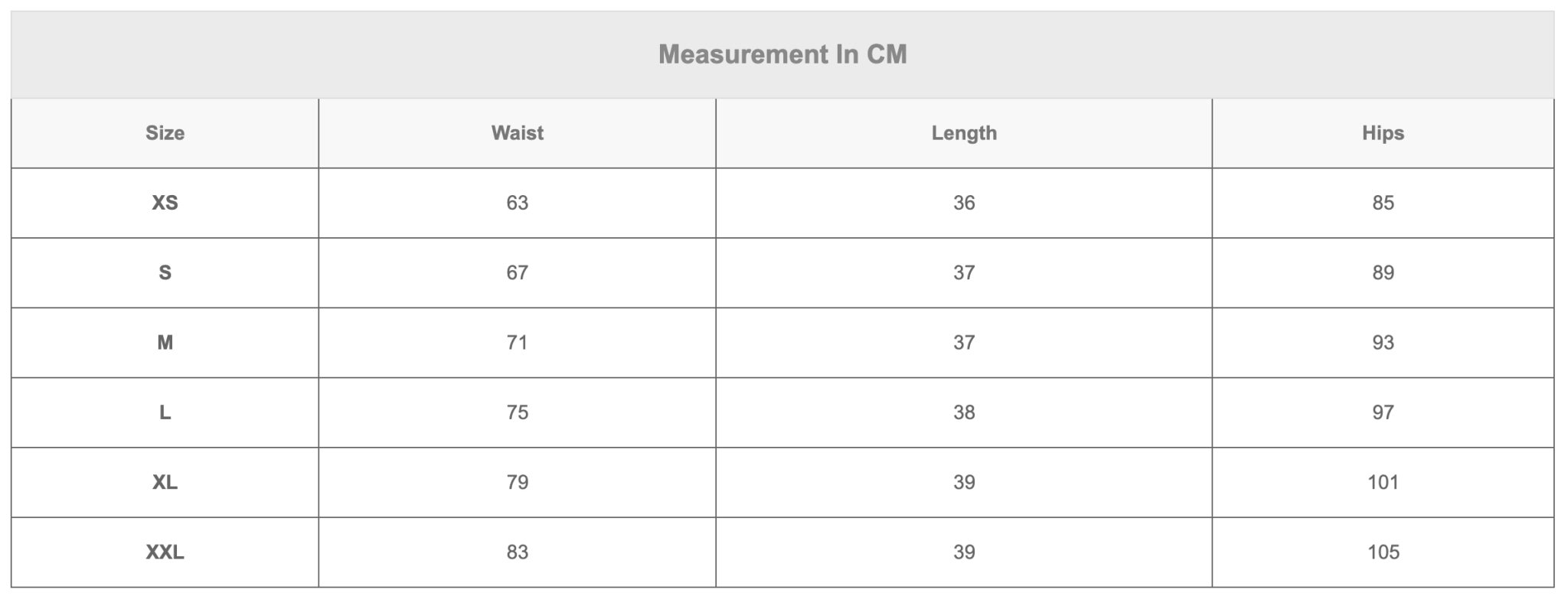This screenshot has width=1568, height=609.
Task: Select the Size column header
Action: pyautogui.click(x=165, y=133)
